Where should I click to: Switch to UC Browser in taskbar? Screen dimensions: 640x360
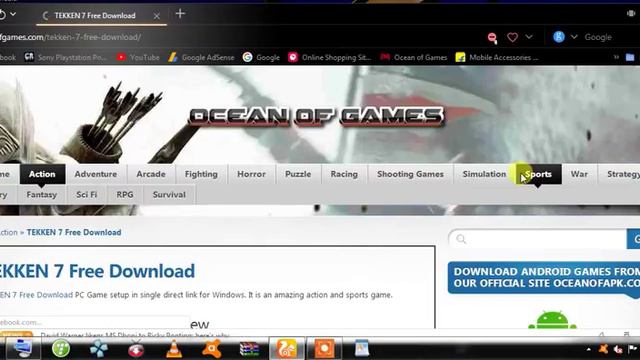pyautogui.click(x=287, y=349)
